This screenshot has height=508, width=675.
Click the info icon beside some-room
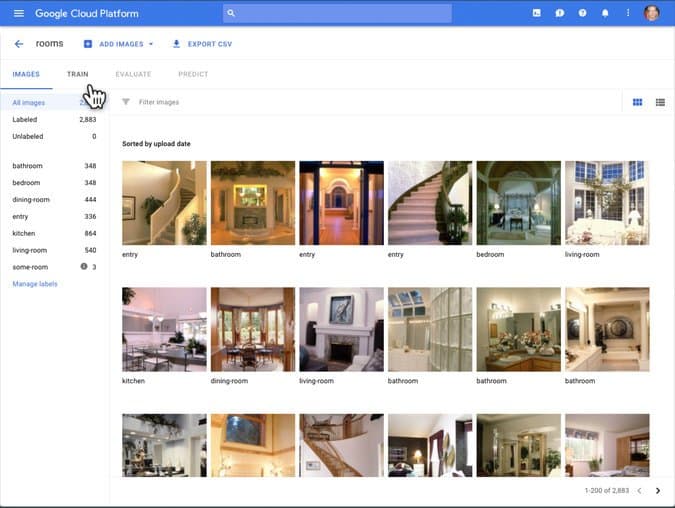[84, 266]
